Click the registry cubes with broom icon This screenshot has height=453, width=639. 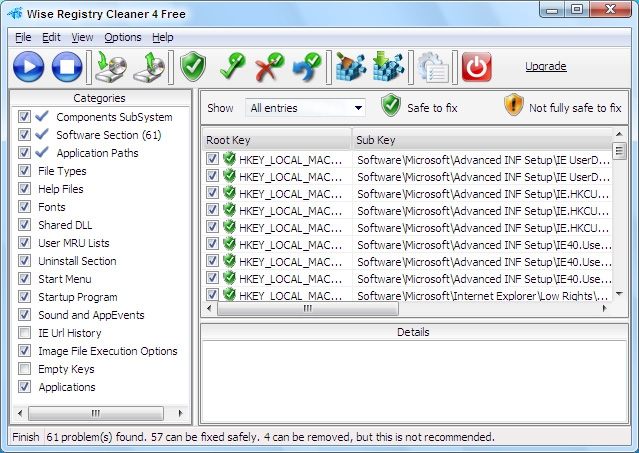tap(351, 66)
